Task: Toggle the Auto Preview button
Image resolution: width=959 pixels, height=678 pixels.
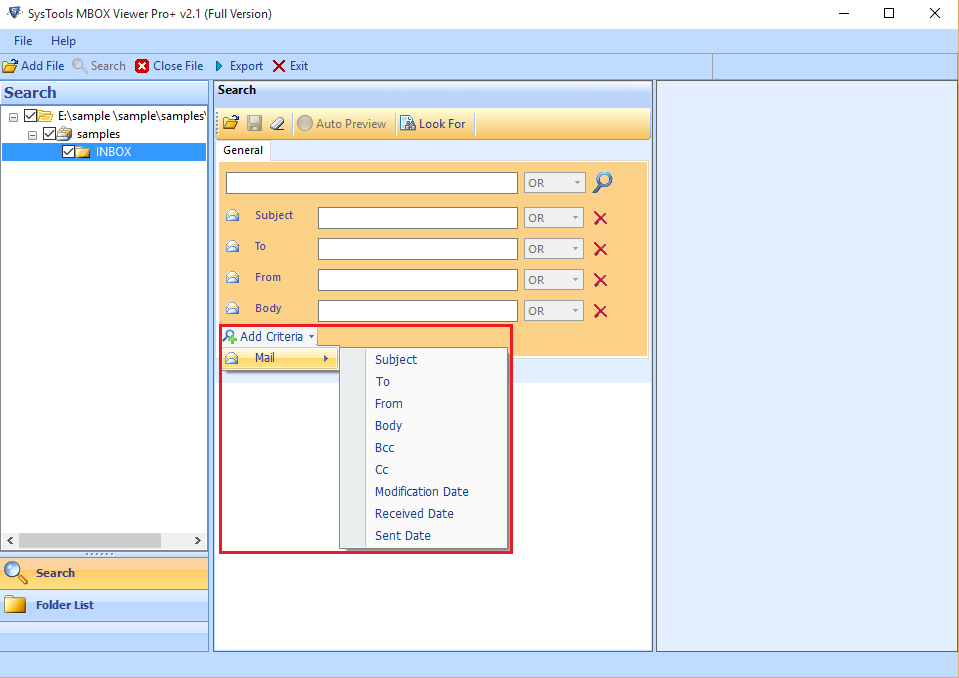Action: (342, 123)
